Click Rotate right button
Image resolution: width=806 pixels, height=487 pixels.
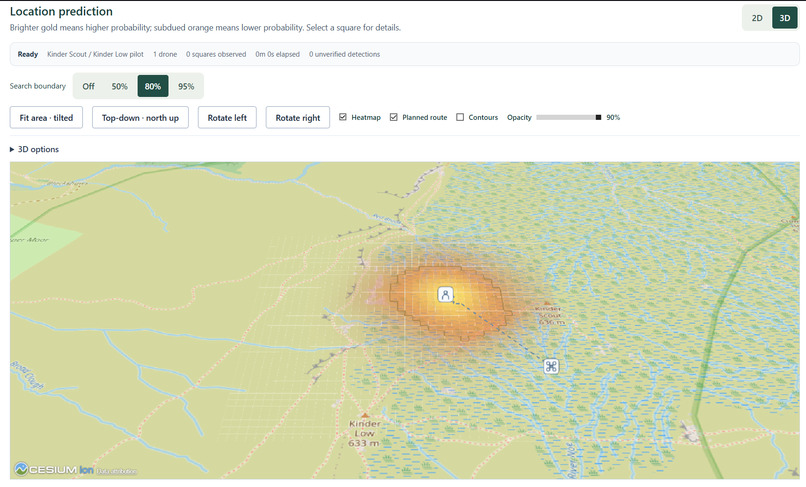(x=298, y=118)
